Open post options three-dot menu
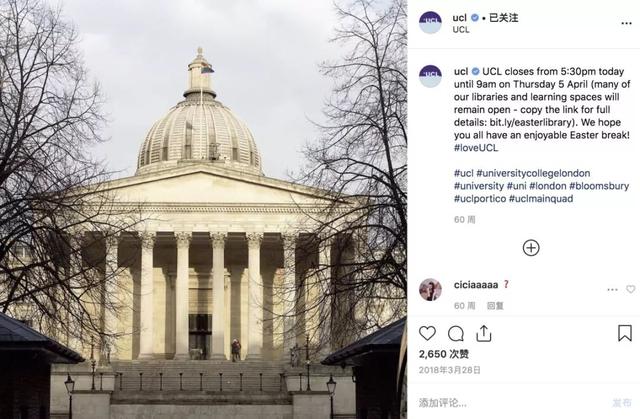The image size is (640, 419). coord(626,23)
